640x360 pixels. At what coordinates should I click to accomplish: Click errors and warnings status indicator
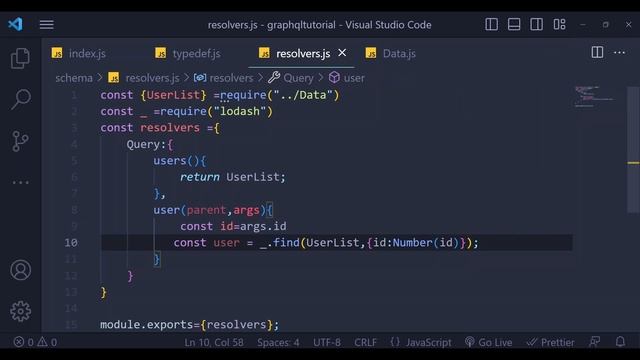(x=35, y=342)
